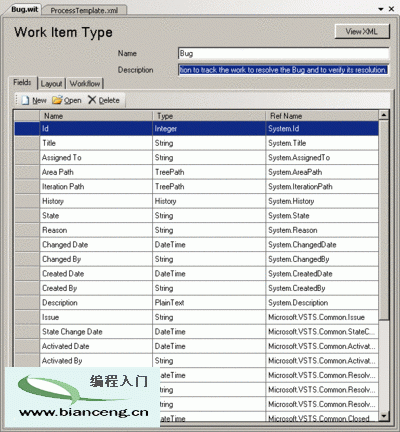Screen dimensions: 400x432
Task: Open the document tab list dropdown arrow
Action: [381, 9]
